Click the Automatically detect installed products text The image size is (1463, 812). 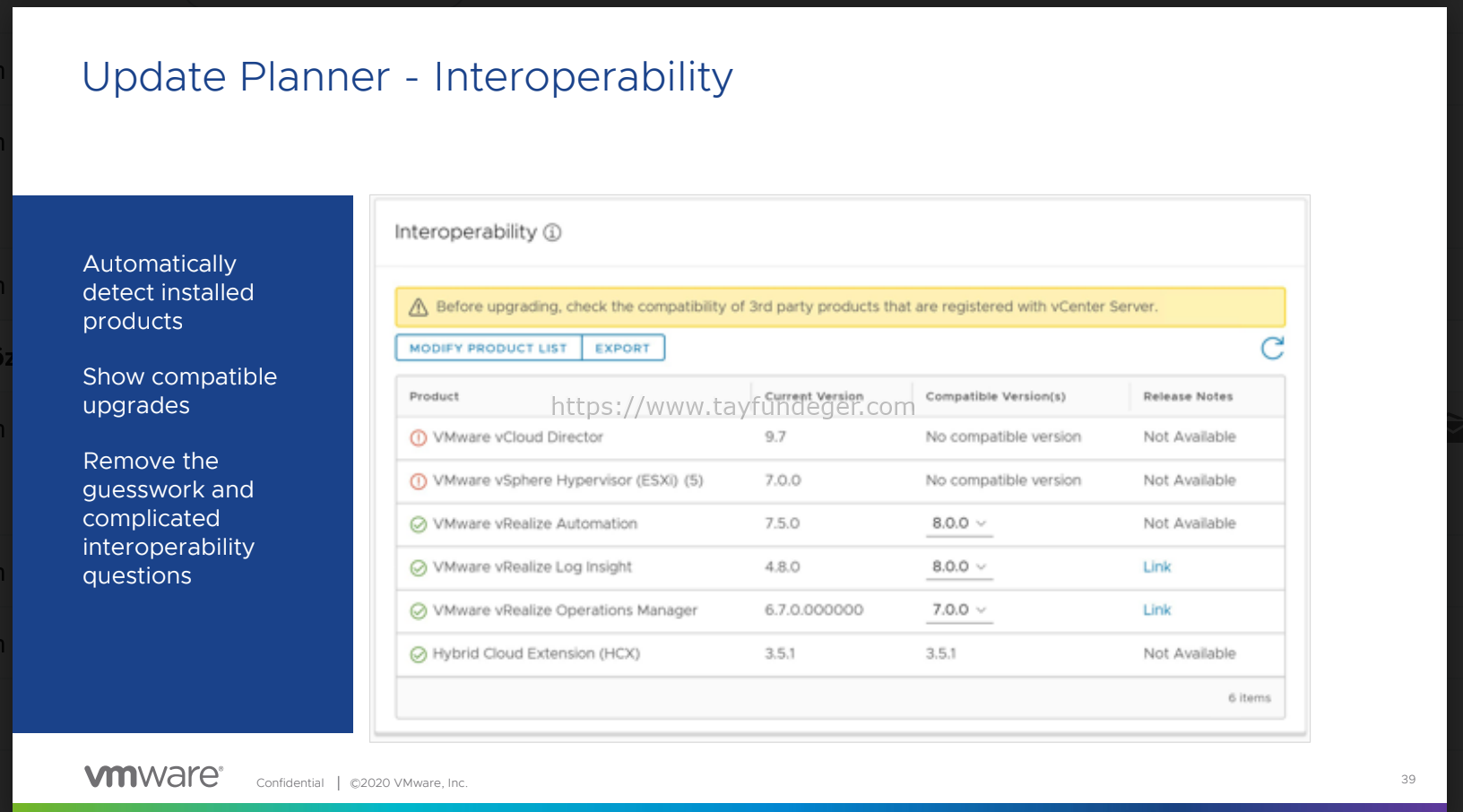point(169,292)
